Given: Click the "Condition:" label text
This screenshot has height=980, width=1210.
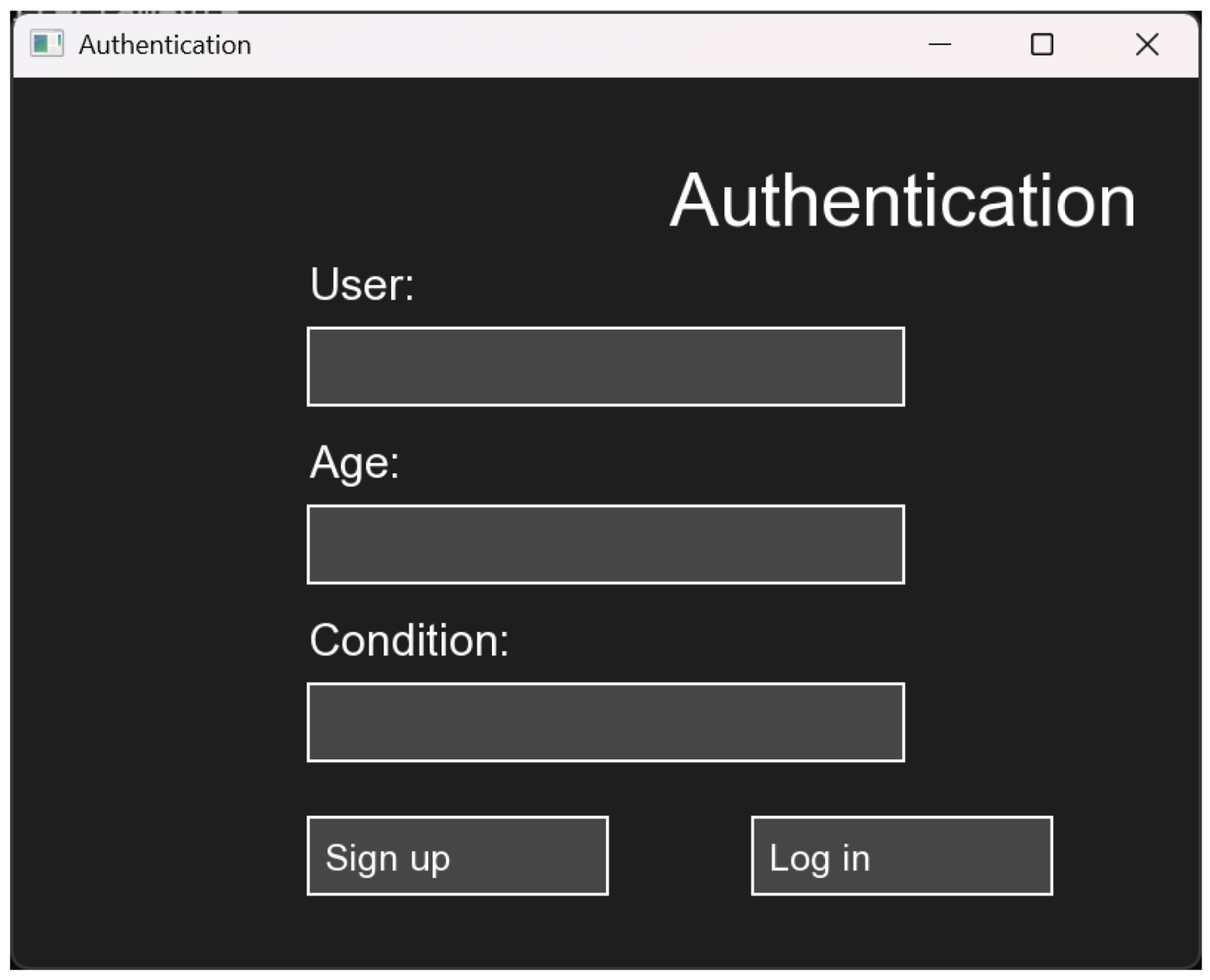Looking at the screenshot, I should coord(409,640).
